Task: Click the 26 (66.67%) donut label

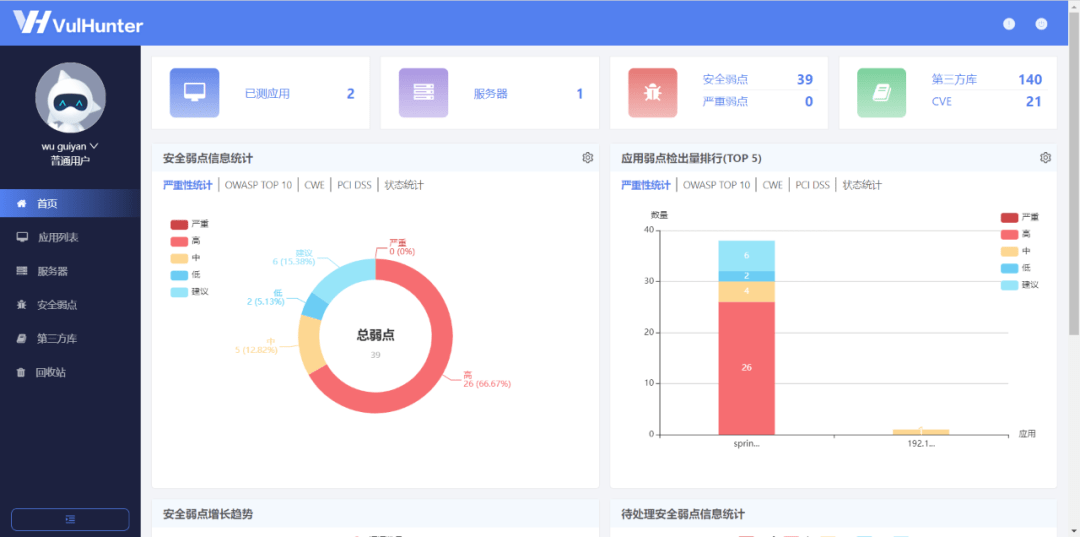Action: [487, 383]
